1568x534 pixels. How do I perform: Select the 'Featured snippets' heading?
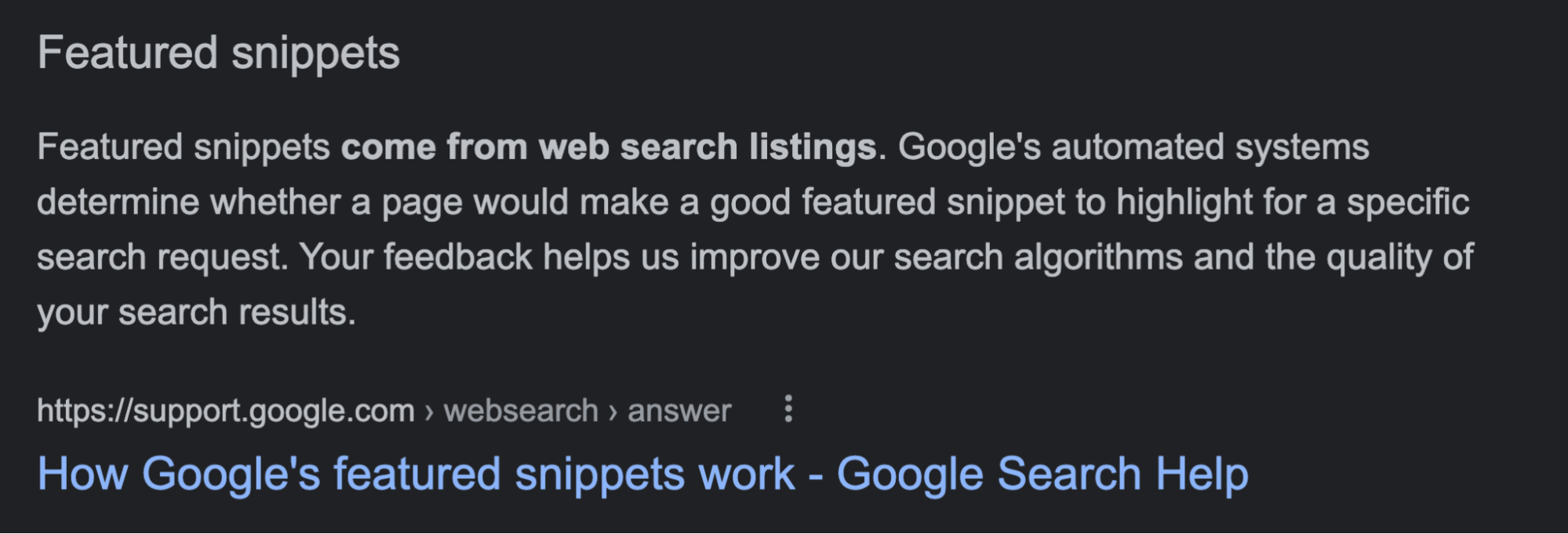tap(220, 52)
